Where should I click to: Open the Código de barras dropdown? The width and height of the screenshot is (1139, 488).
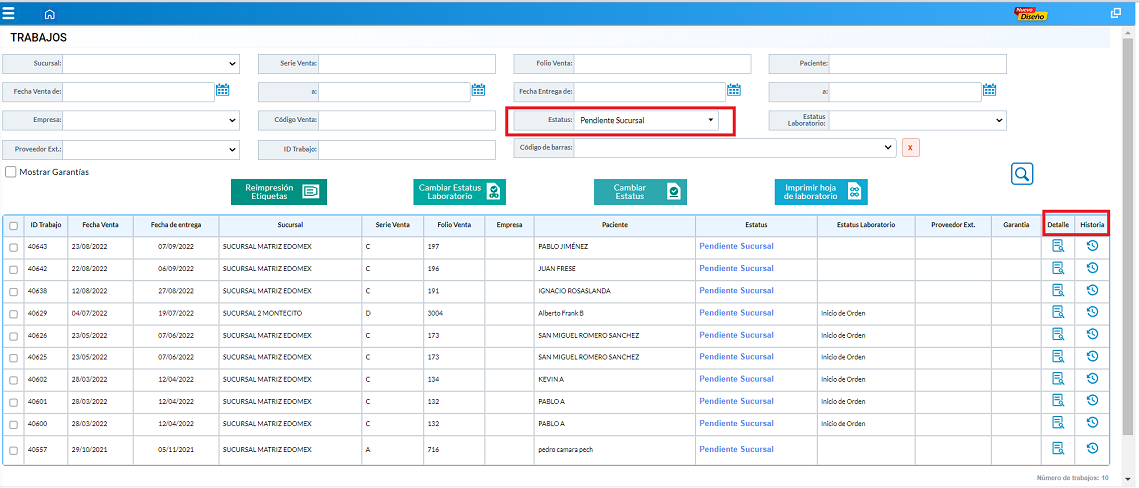click(735, 147)
